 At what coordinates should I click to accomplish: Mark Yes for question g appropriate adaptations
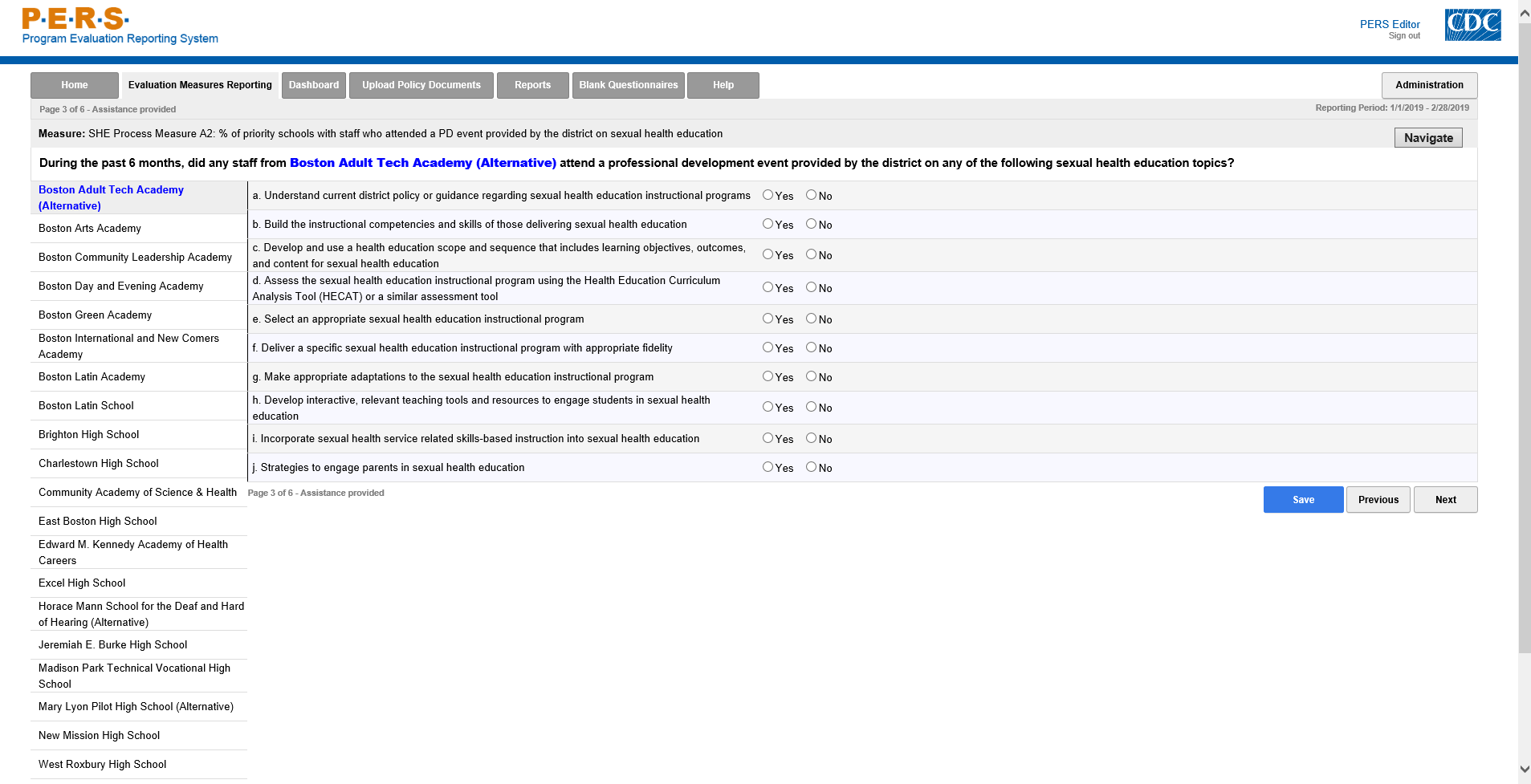(x=768, y=376)
